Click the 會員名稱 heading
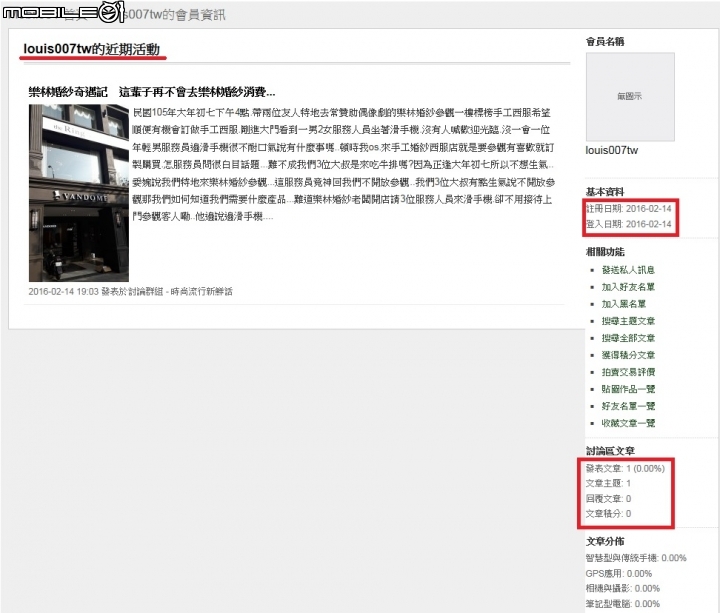 click(x=604, y=42)
